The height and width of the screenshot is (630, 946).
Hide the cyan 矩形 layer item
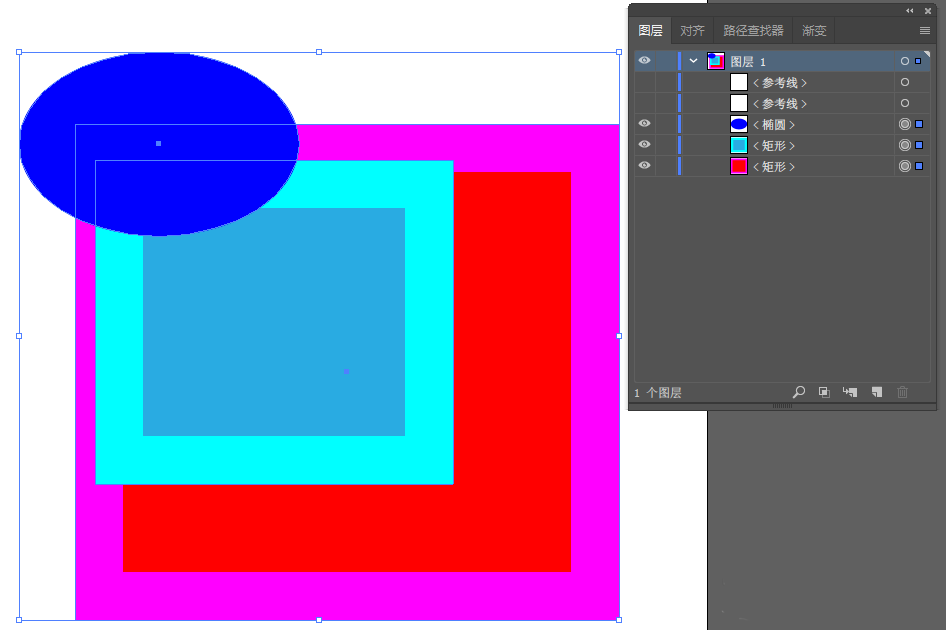coord(644,145)
